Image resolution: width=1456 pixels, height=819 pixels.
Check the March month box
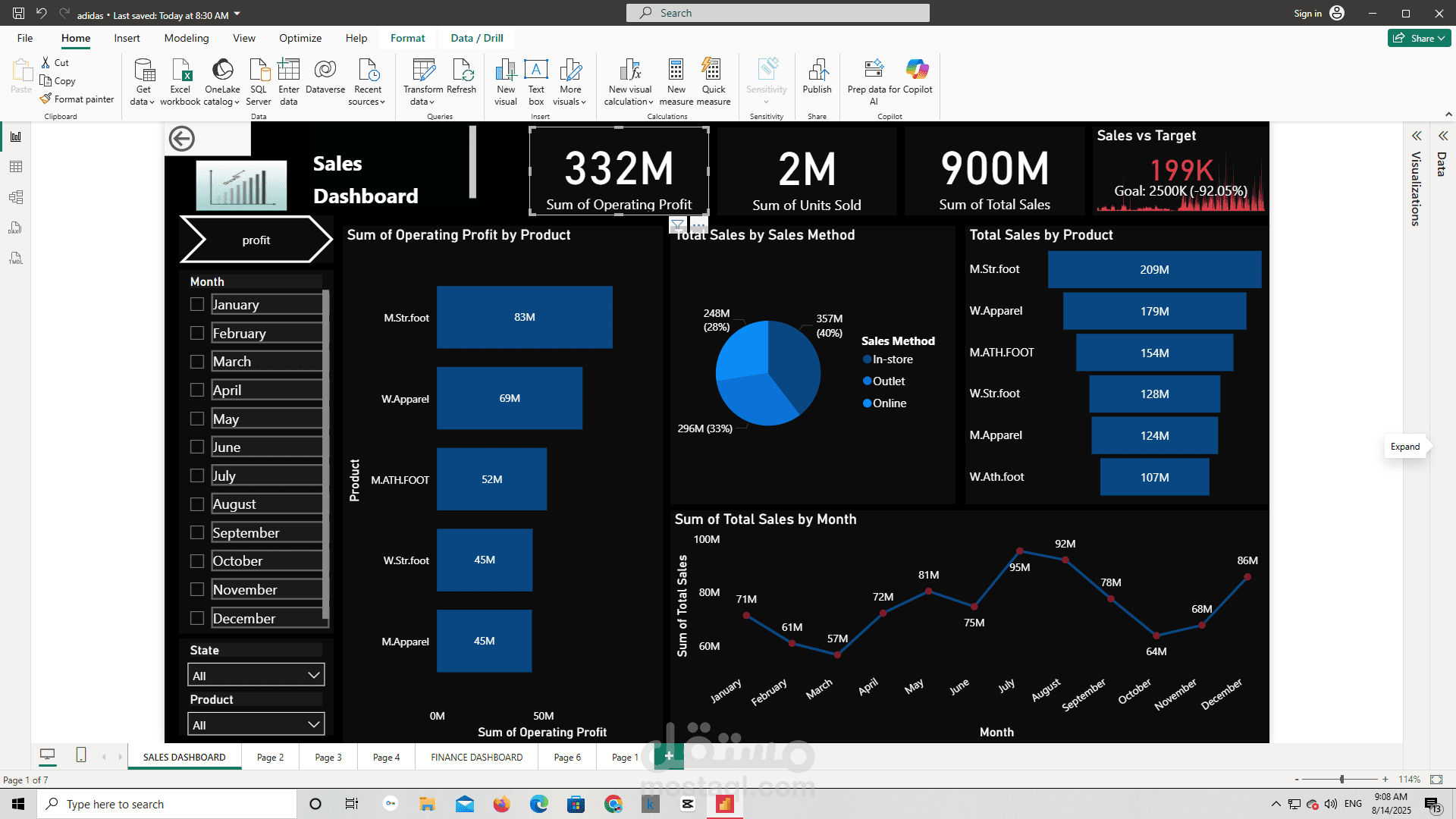click(x=197, y=362)
